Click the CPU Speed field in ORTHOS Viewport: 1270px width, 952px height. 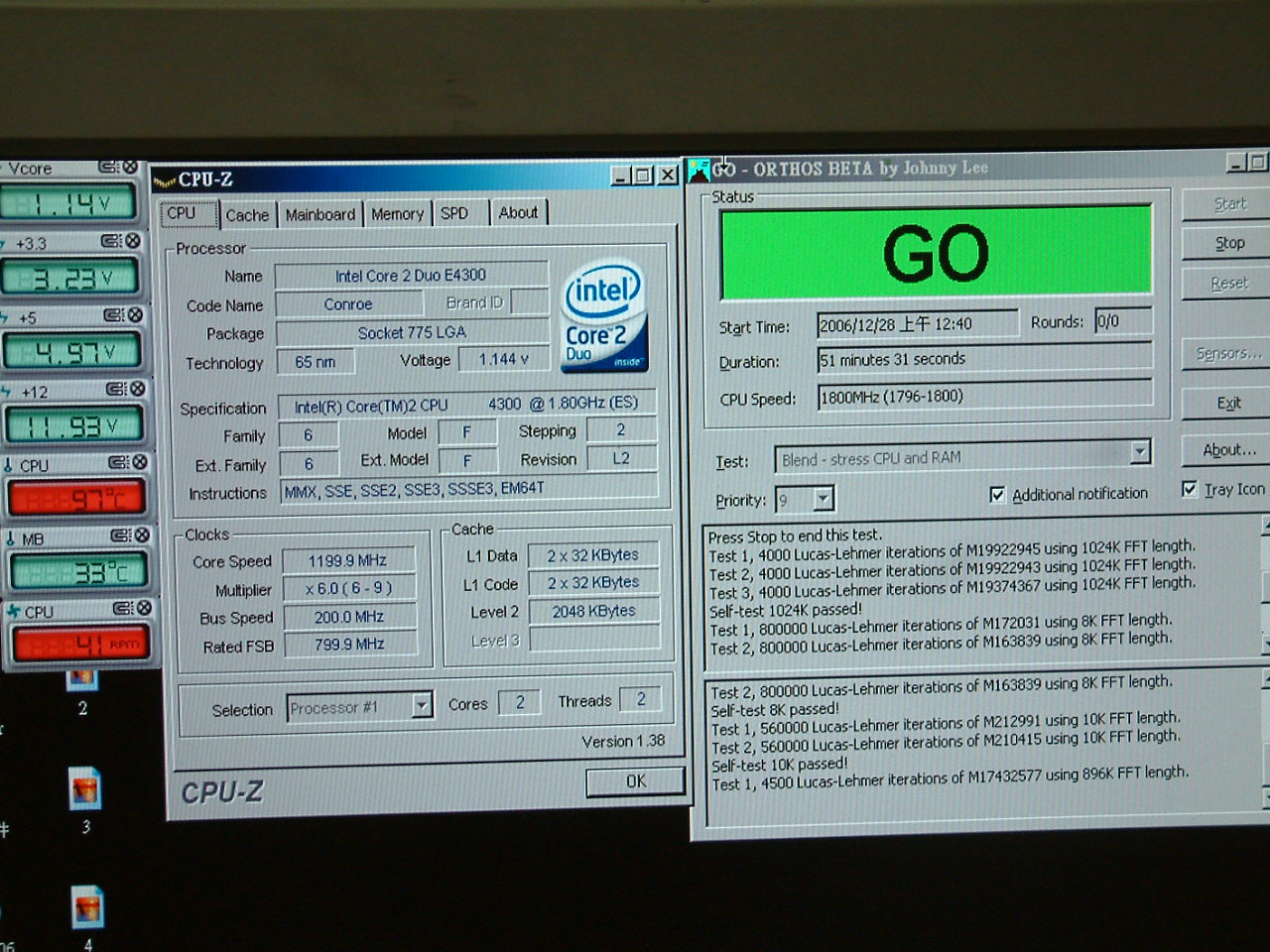(x=984, y=397)
